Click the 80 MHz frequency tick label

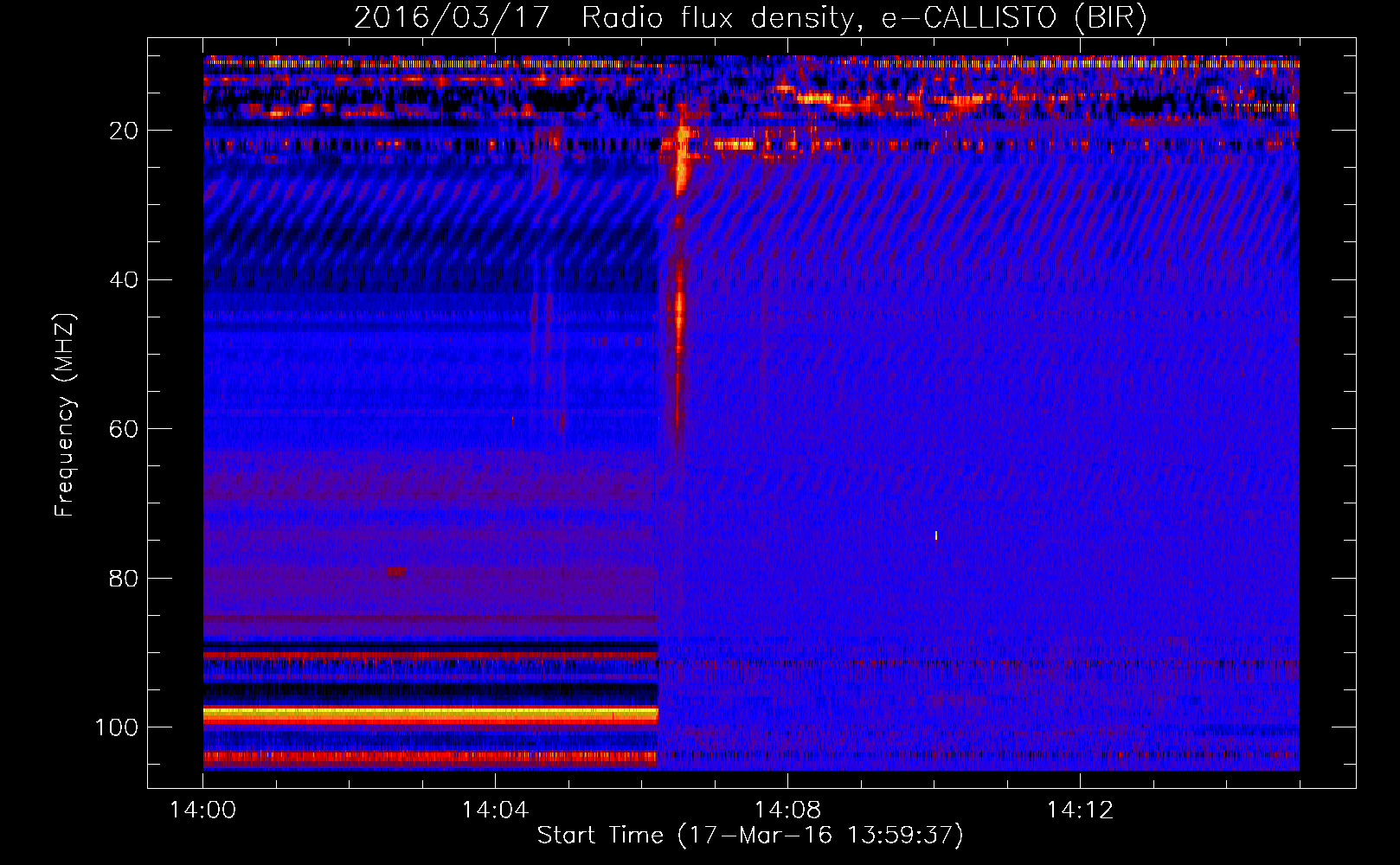(x=124, y=578)
